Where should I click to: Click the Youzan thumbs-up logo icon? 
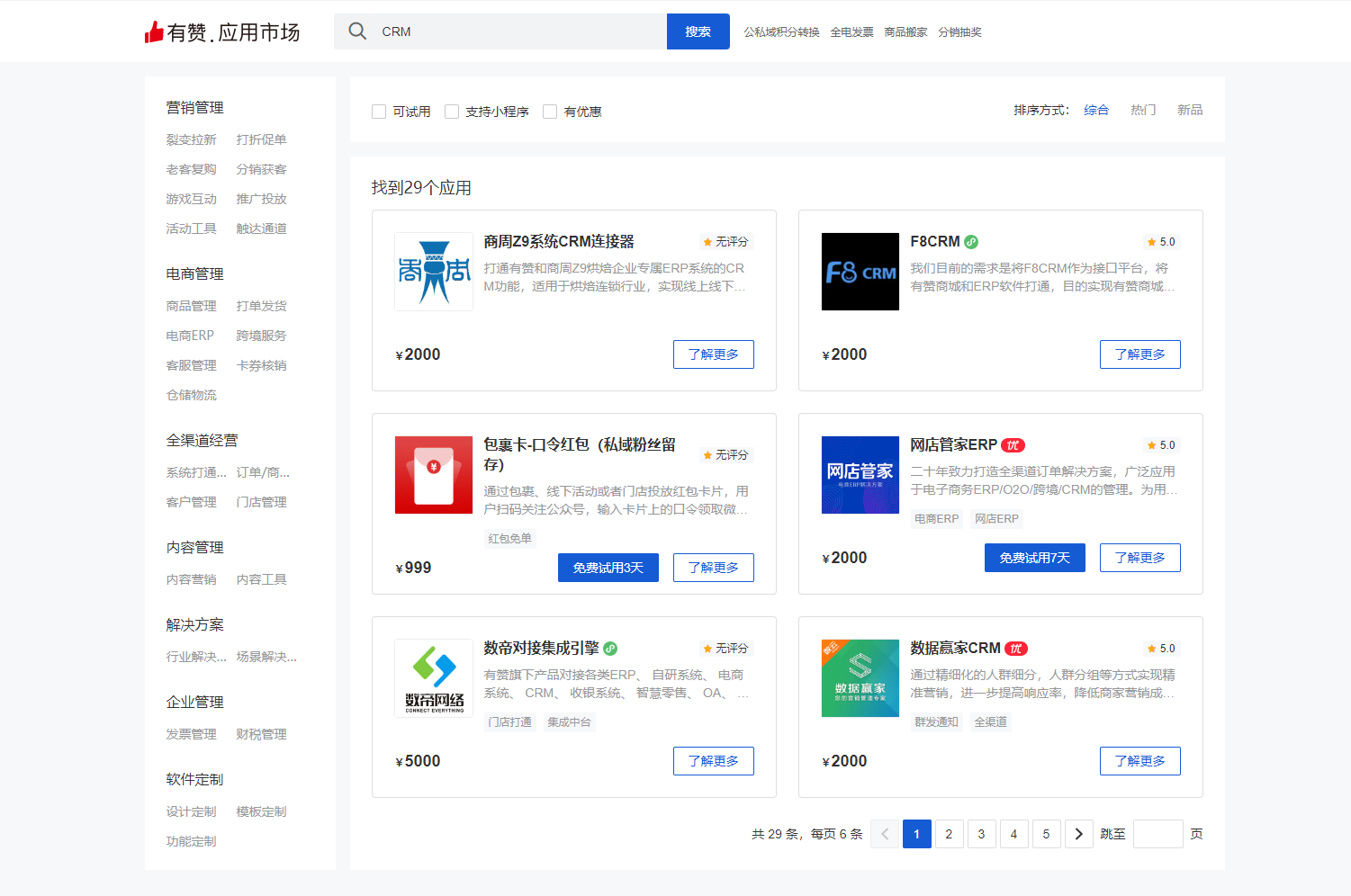pyautogui.click(x=154, y=32)
